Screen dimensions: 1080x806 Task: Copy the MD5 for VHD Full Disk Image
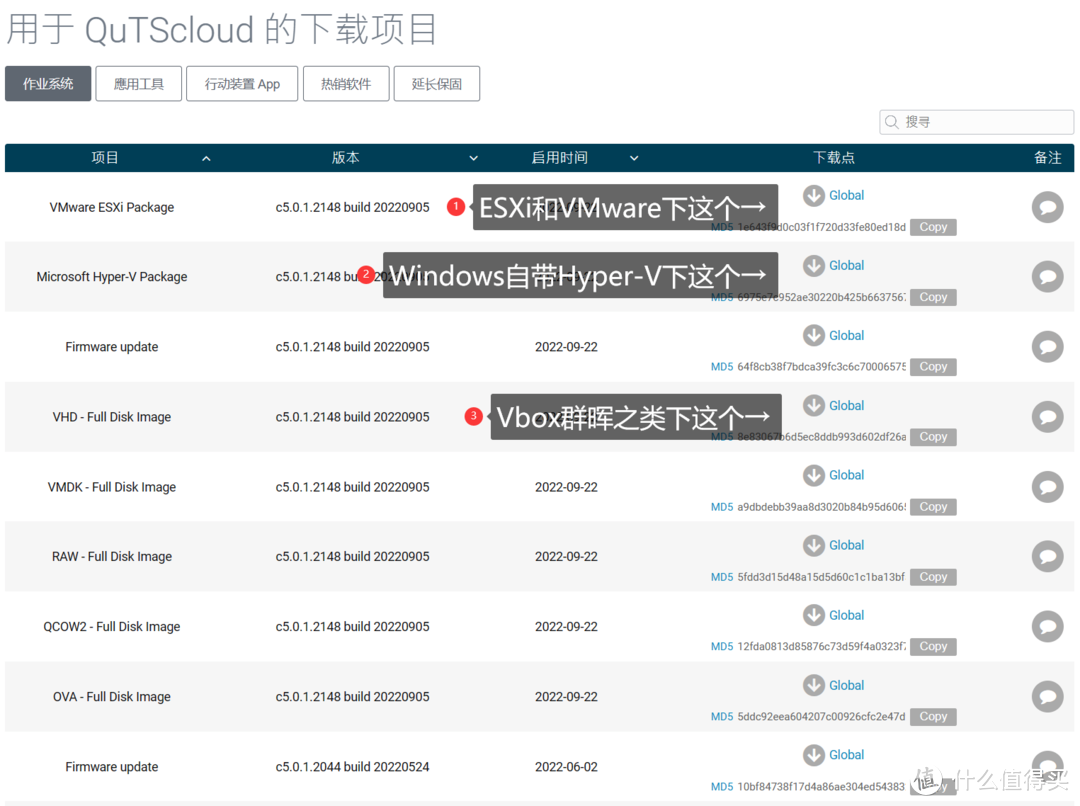coord(933,437)
